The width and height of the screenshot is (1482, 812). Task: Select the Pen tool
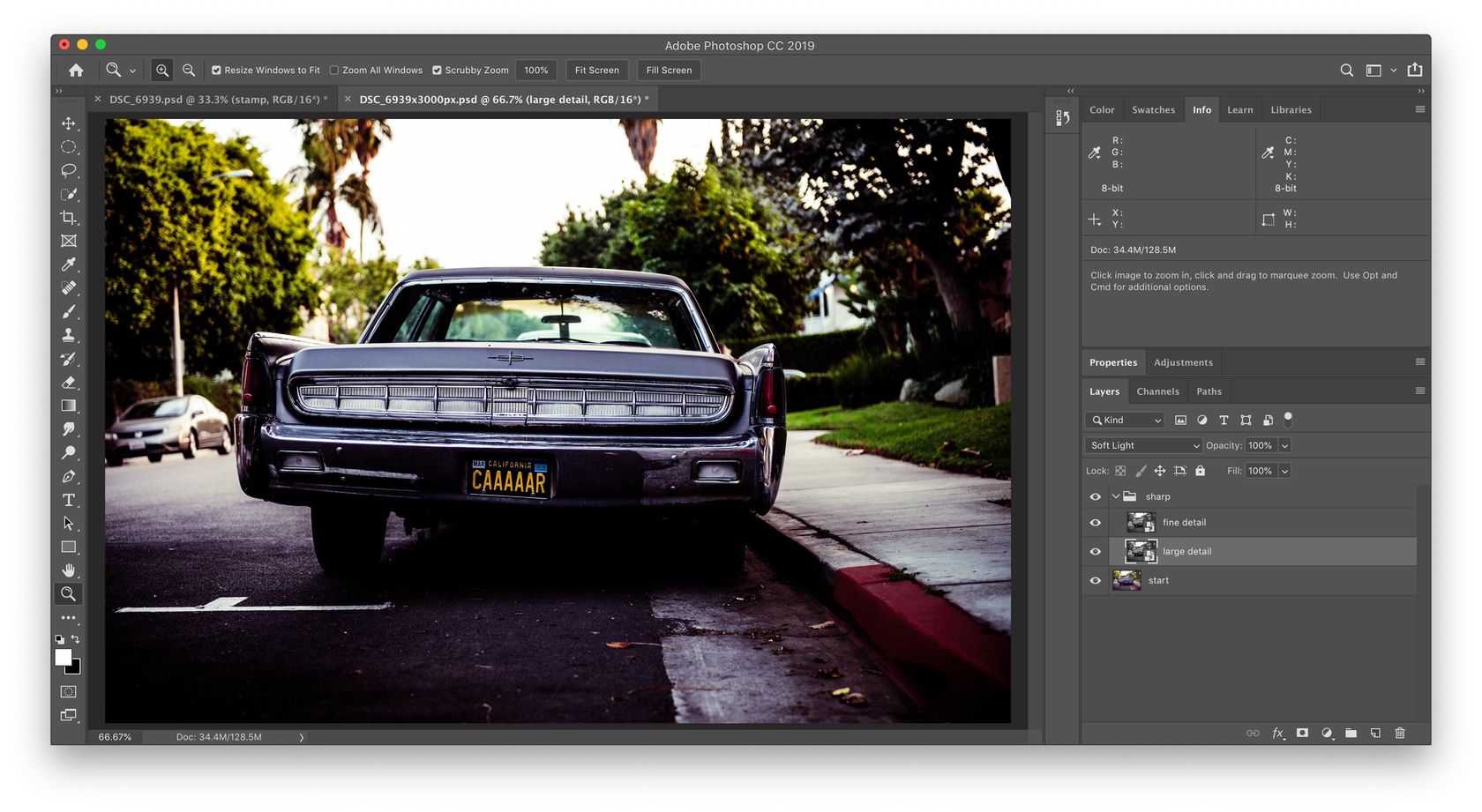pos(68,476)
